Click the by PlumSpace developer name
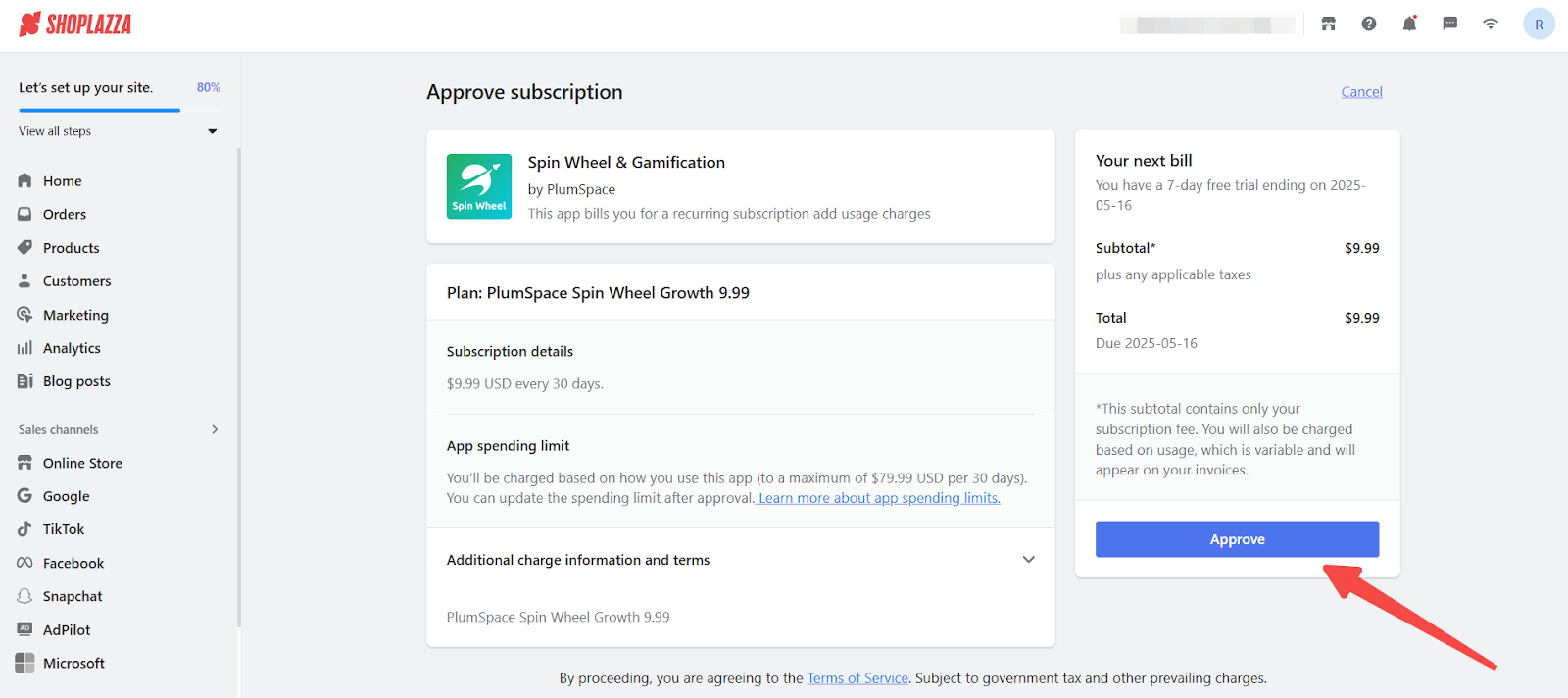The height and width of the screenshot is (698, 1568). [571, 189]
